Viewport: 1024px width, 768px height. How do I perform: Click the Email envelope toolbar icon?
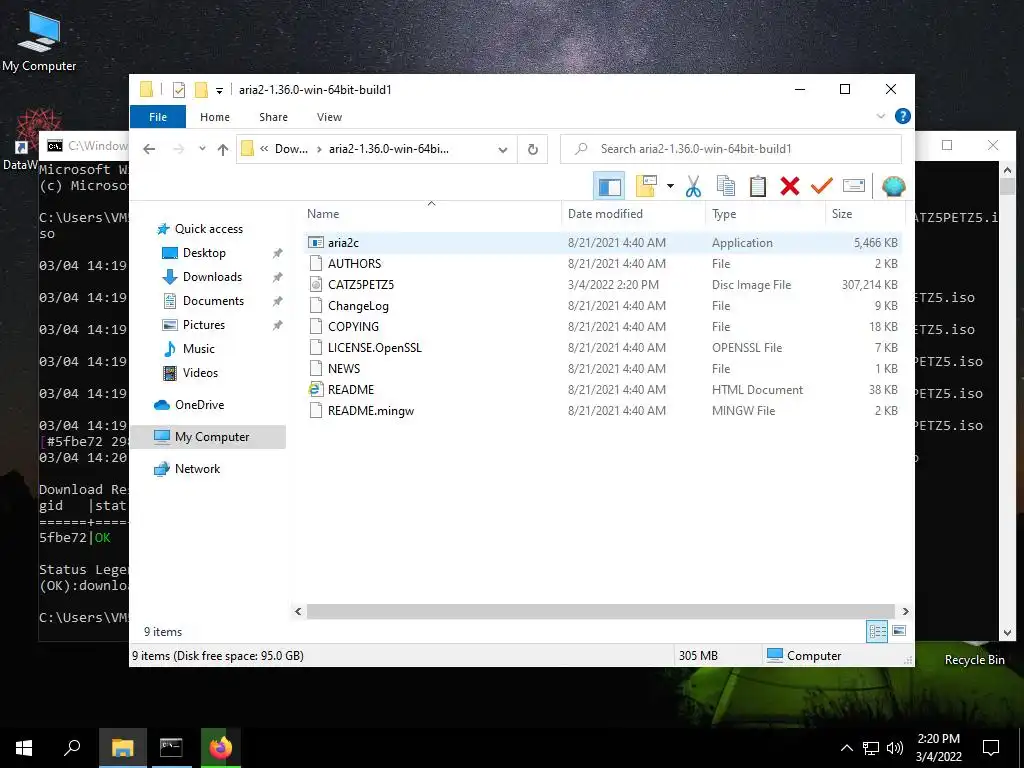coord(854,187)
